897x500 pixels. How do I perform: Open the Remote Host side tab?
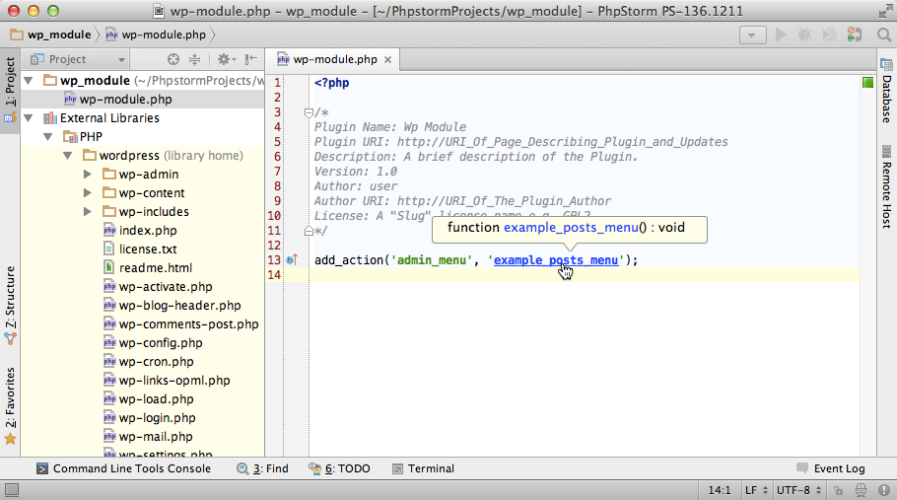coord(886,188)
